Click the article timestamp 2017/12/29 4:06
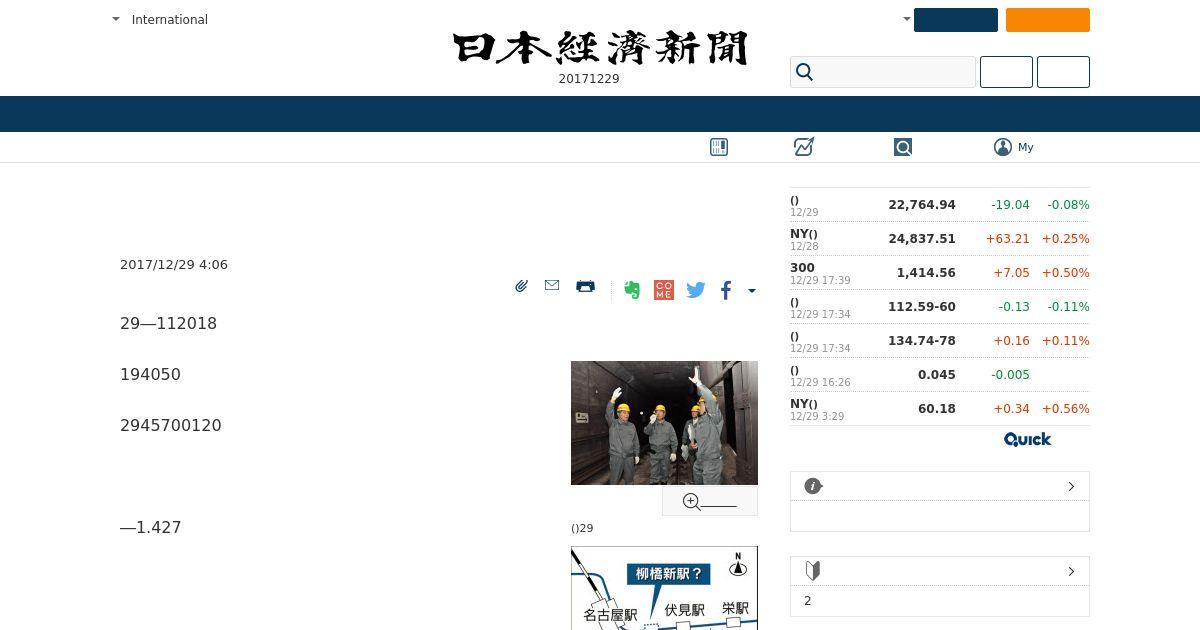 174,265
